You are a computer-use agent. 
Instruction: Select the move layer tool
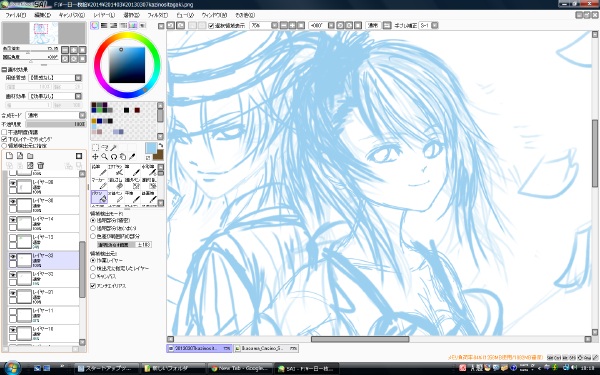(95, 157)
